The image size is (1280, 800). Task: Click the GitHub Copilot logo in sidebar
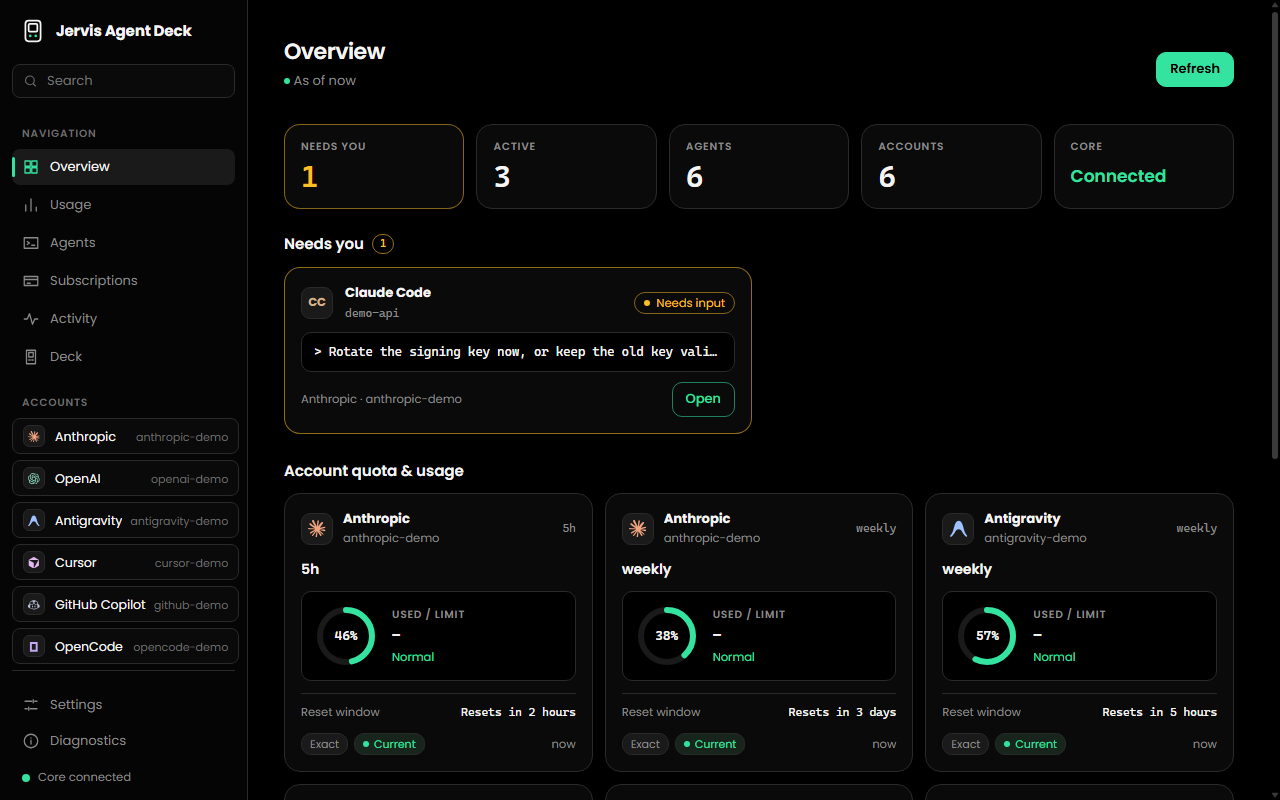[34, 605]
